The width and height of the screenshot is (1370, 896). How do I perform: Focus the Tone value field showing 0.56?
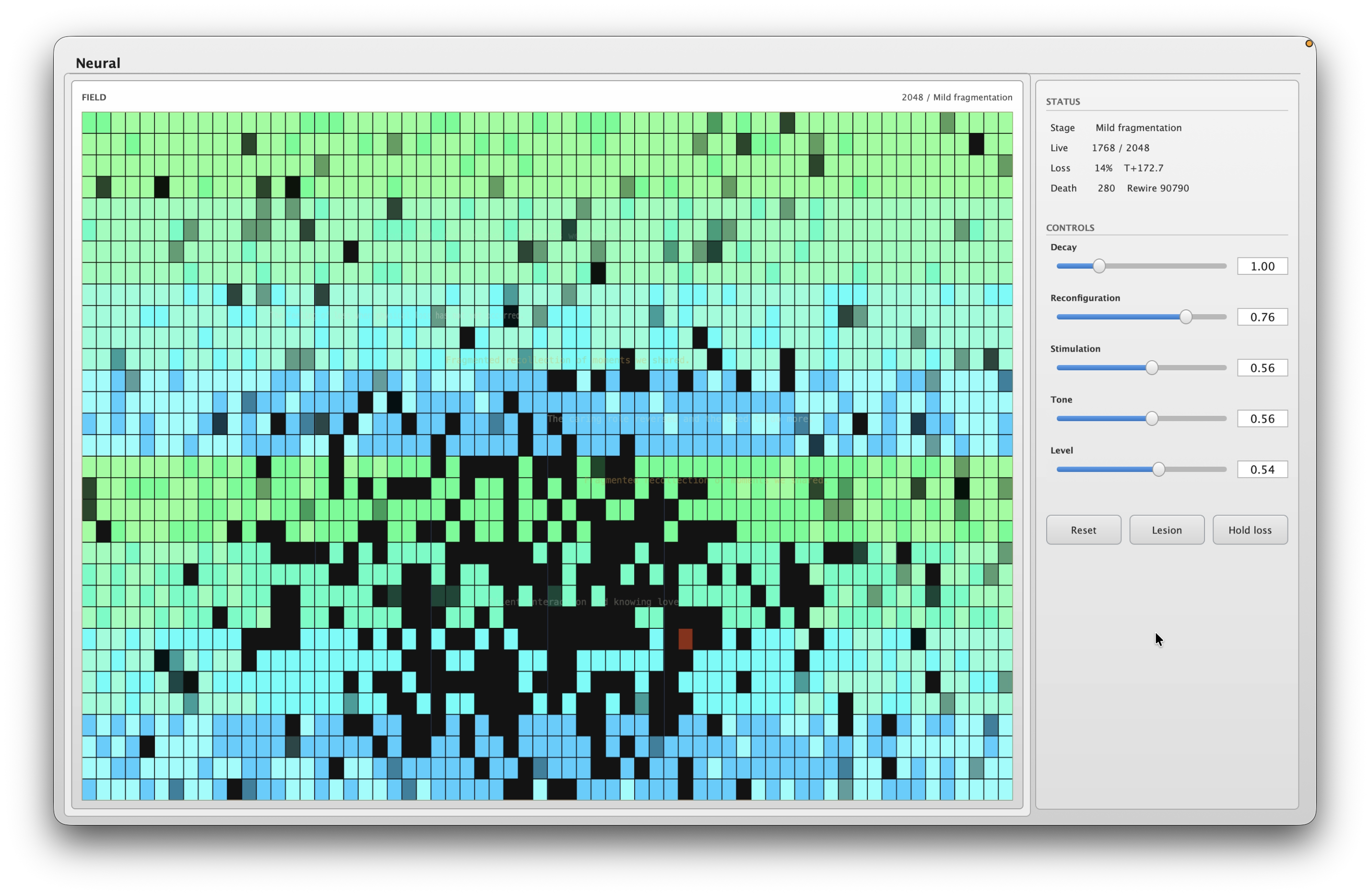point(1262,418)
